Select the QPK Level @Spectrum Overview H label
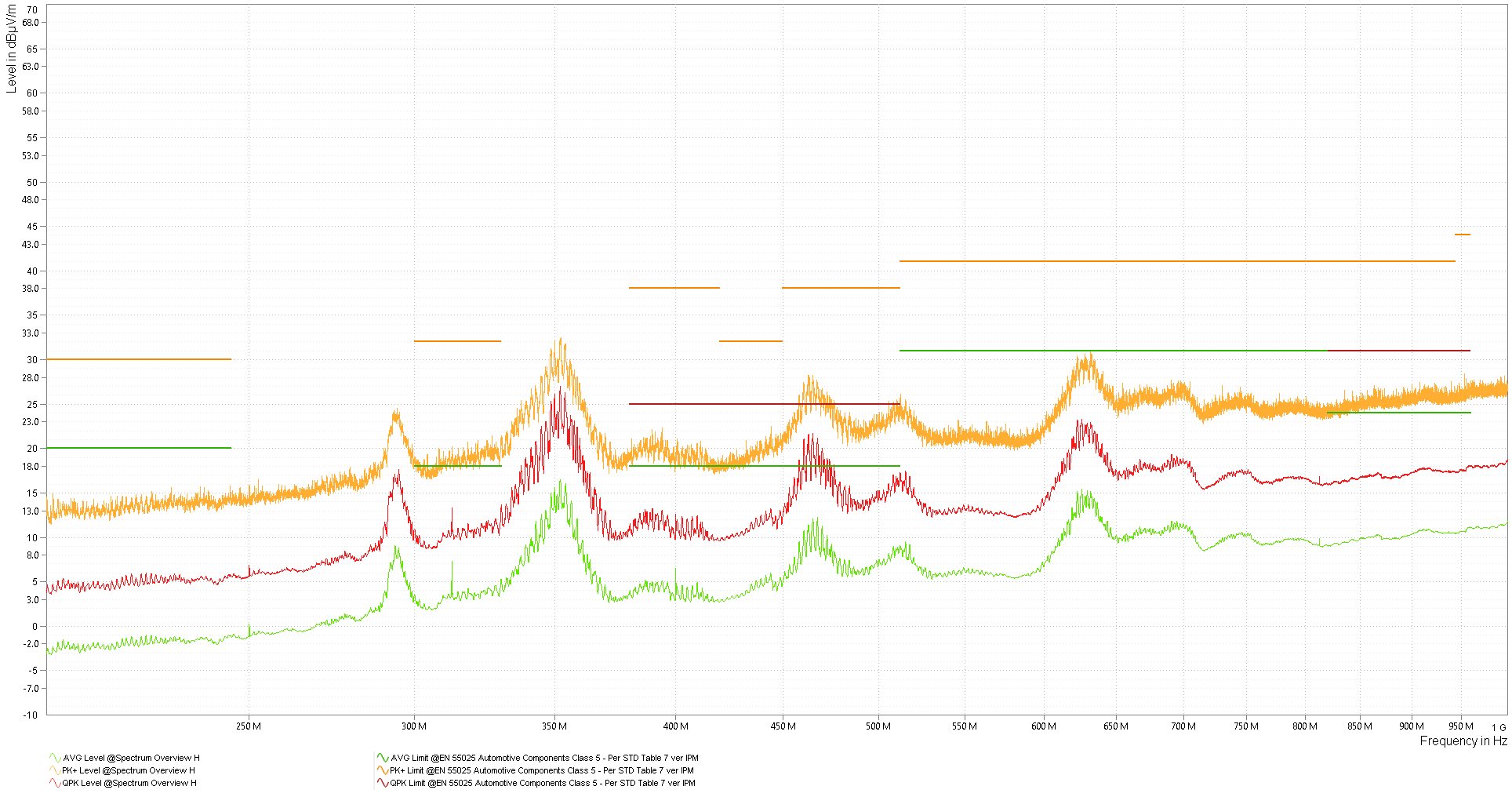 pyautogui.click(x=129, y=783)
